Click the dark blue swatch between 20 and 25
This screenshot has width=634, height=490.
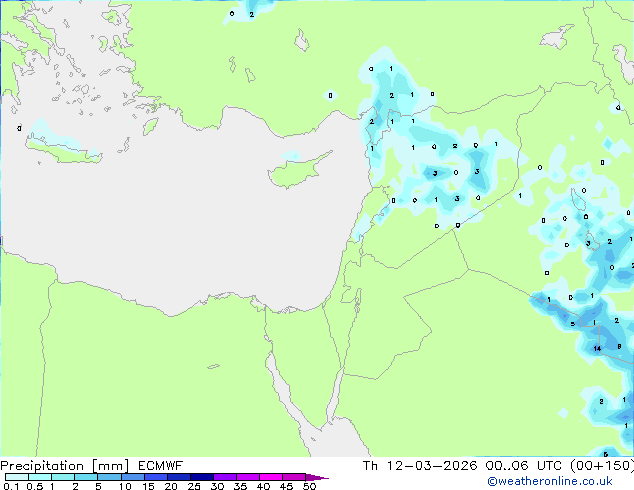(x=179, y=477)
